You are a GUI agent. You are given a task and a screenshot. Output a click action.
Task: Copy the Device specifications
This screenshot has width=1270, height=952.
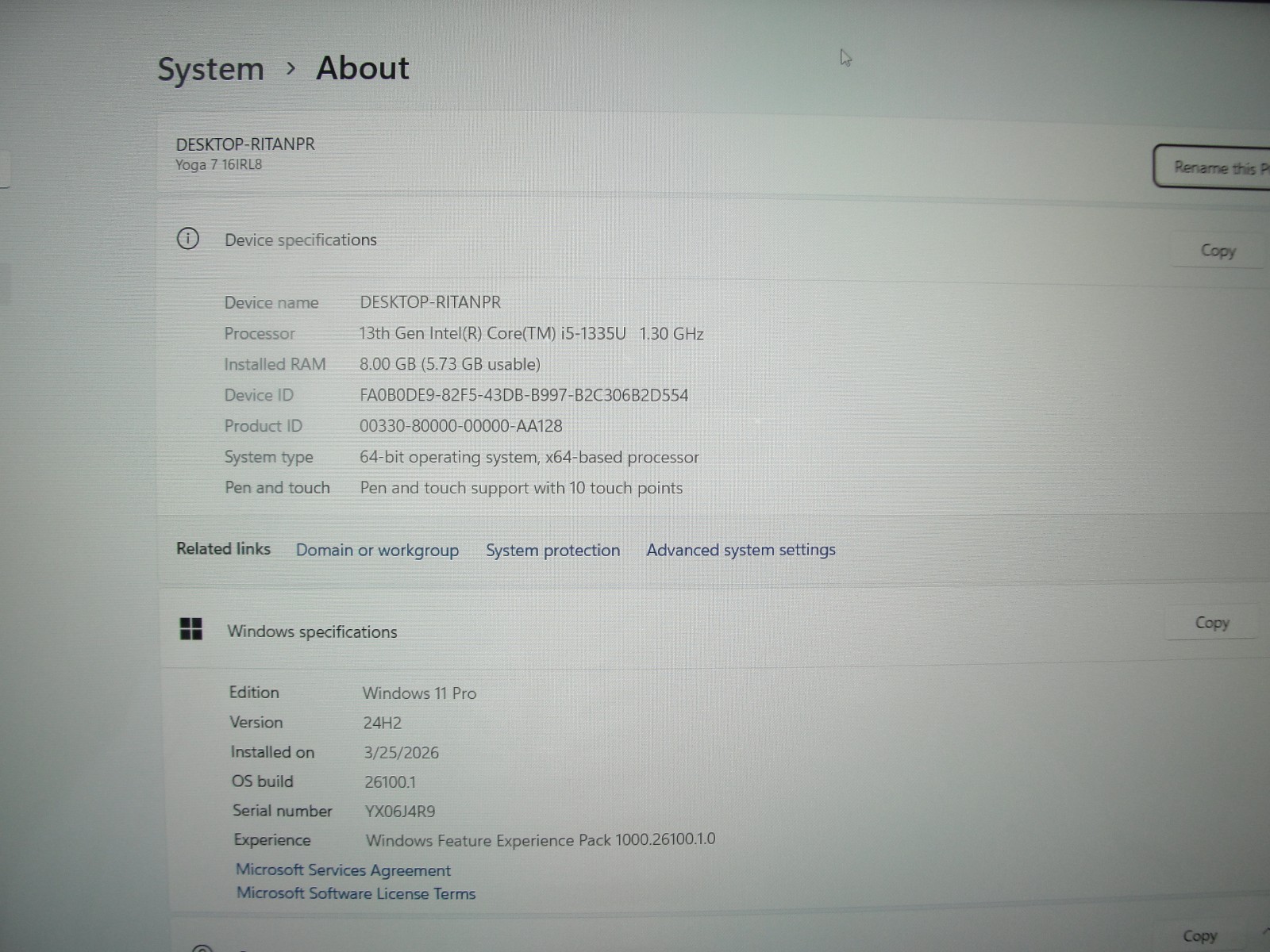1218,251
